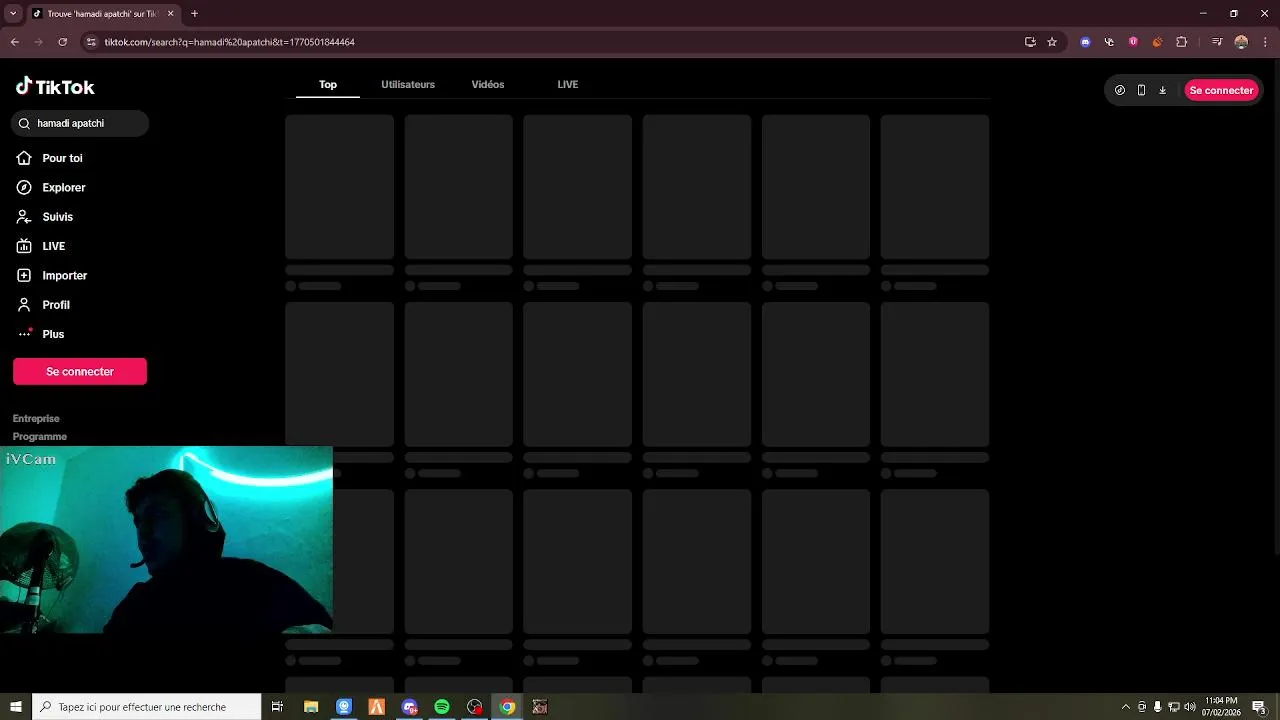Open the orange A app on taskbar
This screenshot has width=1280, height=720.
(377, 707)
